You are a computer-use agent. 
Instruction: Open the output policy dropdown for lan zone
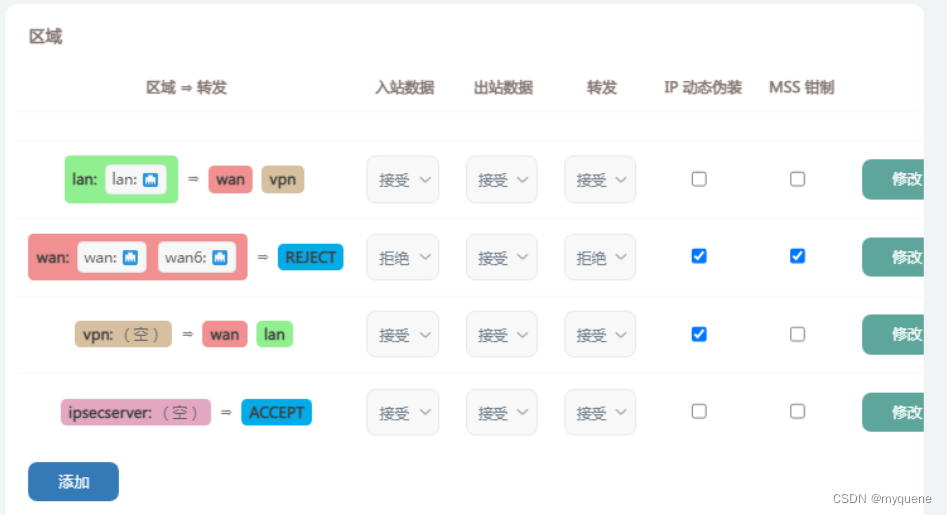pos(501,180)
